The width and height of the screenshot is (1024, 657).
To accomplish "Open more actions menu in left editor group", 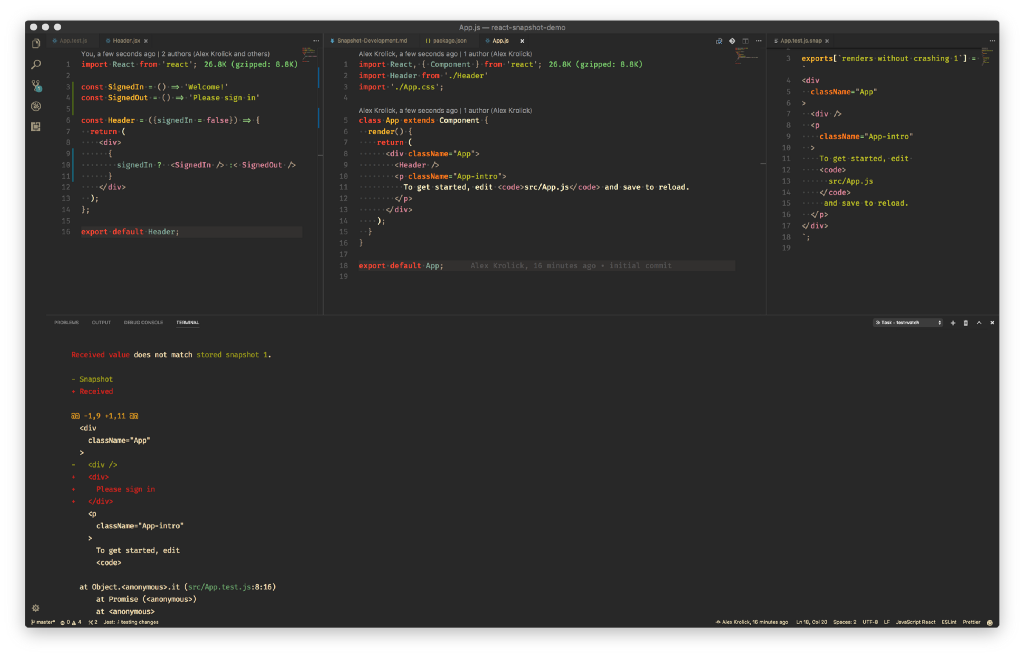I will coord(316,41).
